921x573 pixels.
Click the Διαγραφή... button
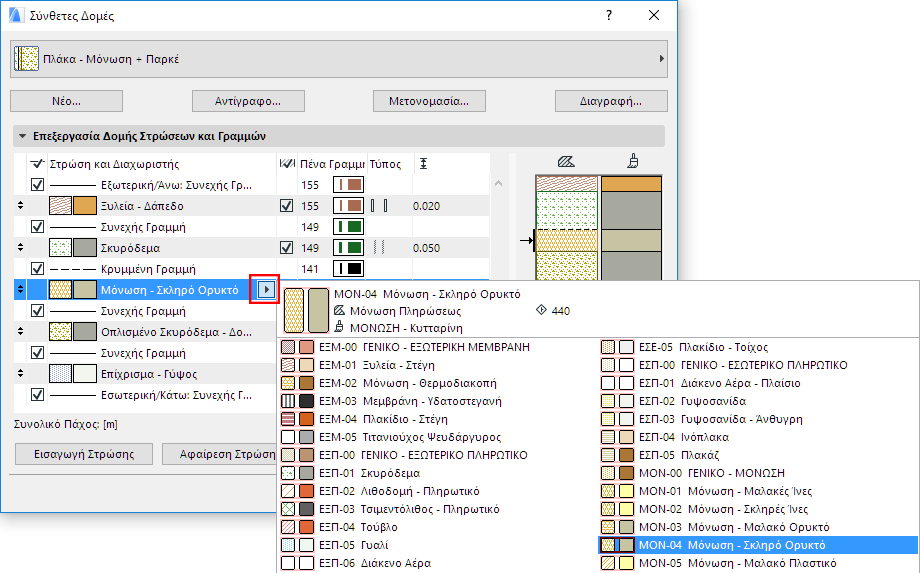click(611, 101)
